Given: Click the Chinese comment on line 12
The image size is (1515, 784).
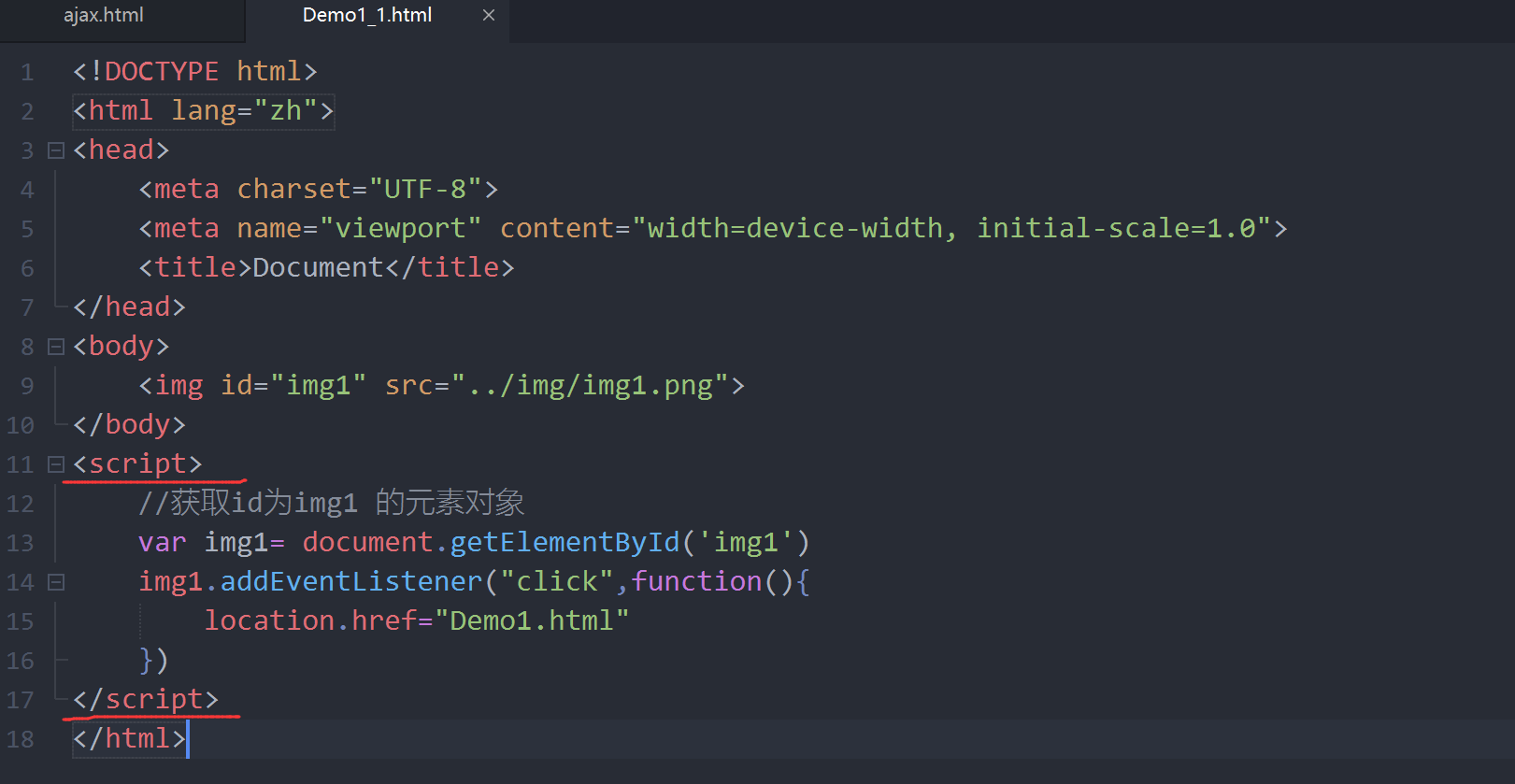Looking at the screenshot, I should pos(332,503).
